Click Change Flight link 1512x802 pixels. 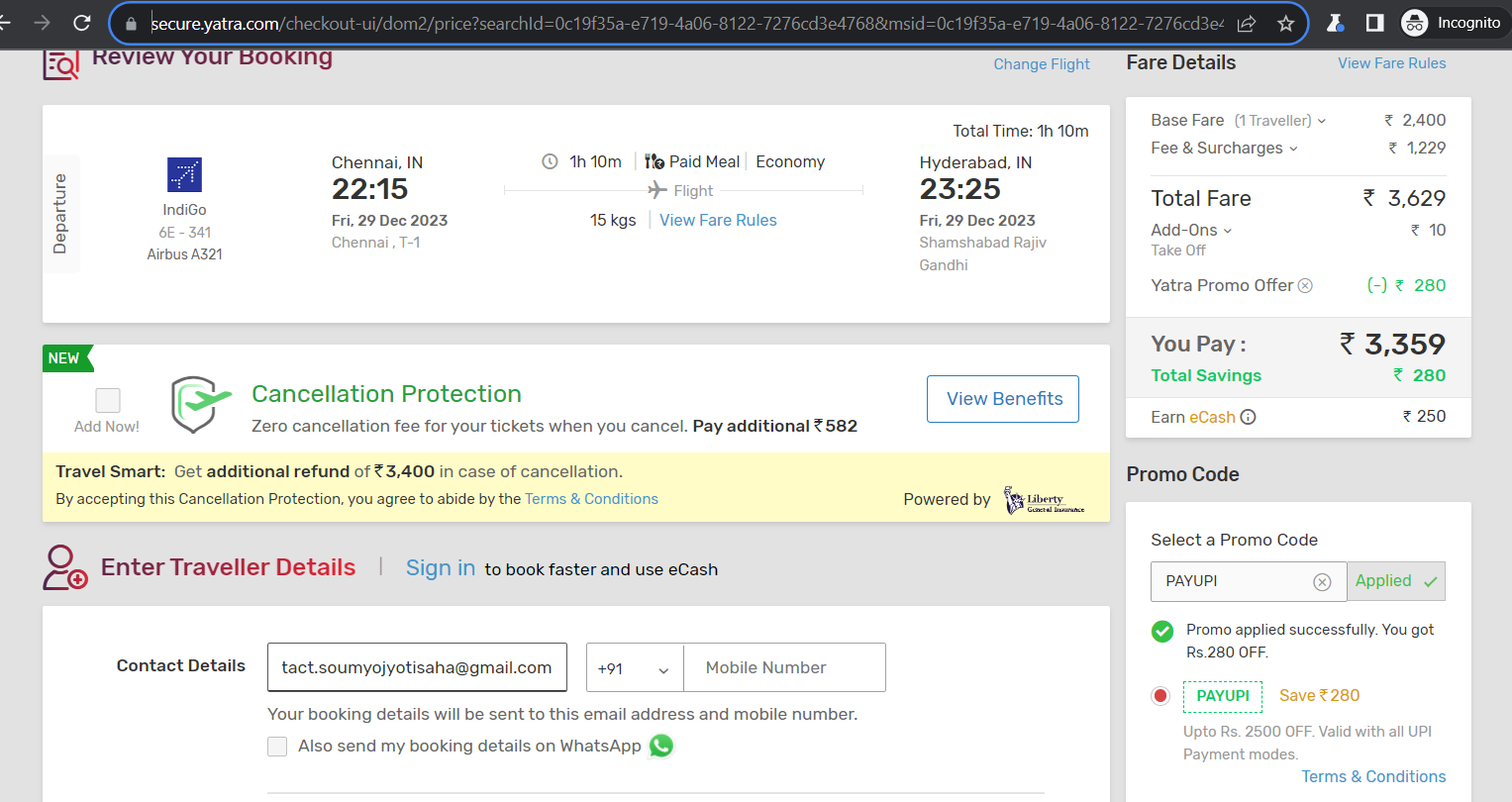(1042, 64)
